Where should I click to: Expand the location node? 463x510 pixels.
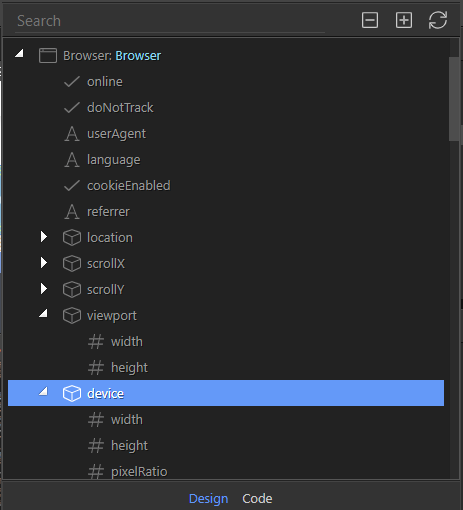(x=44, y=237)
